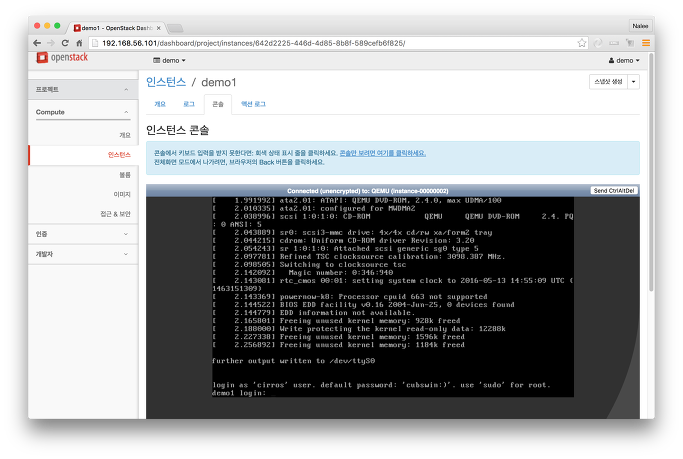Click the OpenStack logo

pos(62,57)
